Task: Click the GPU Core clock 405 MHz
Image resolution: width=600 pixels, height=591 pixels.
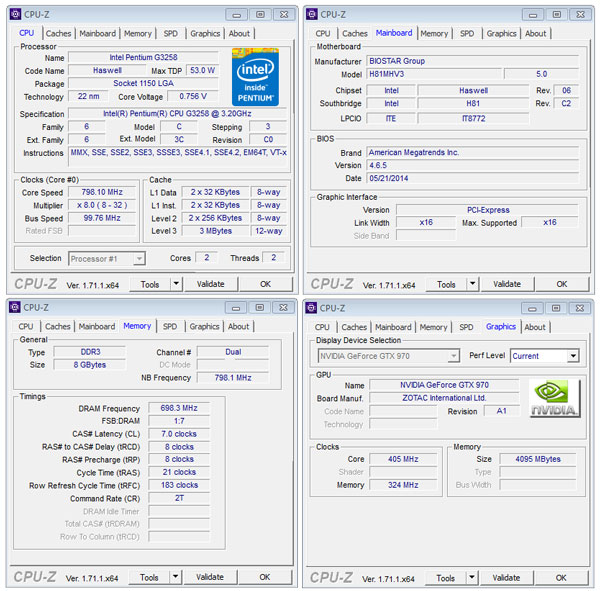Action: coord(403,459)
